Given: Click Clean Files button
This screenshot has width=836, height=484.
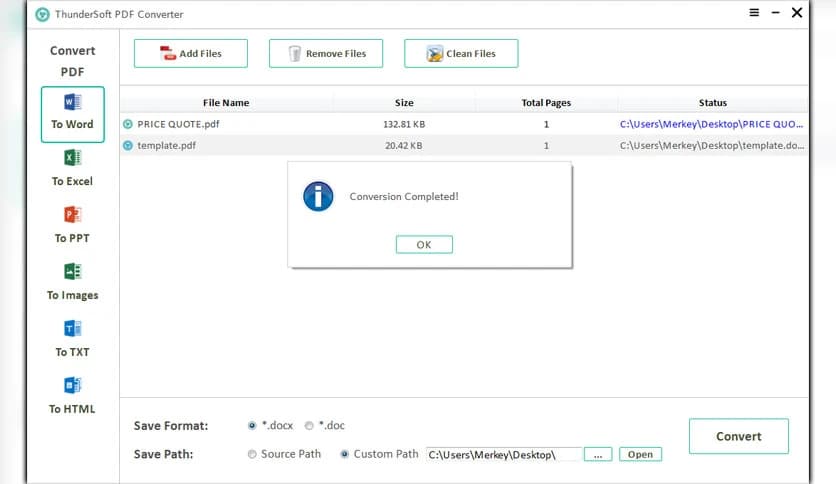Looking at the screenshot, I should point(461,53).
